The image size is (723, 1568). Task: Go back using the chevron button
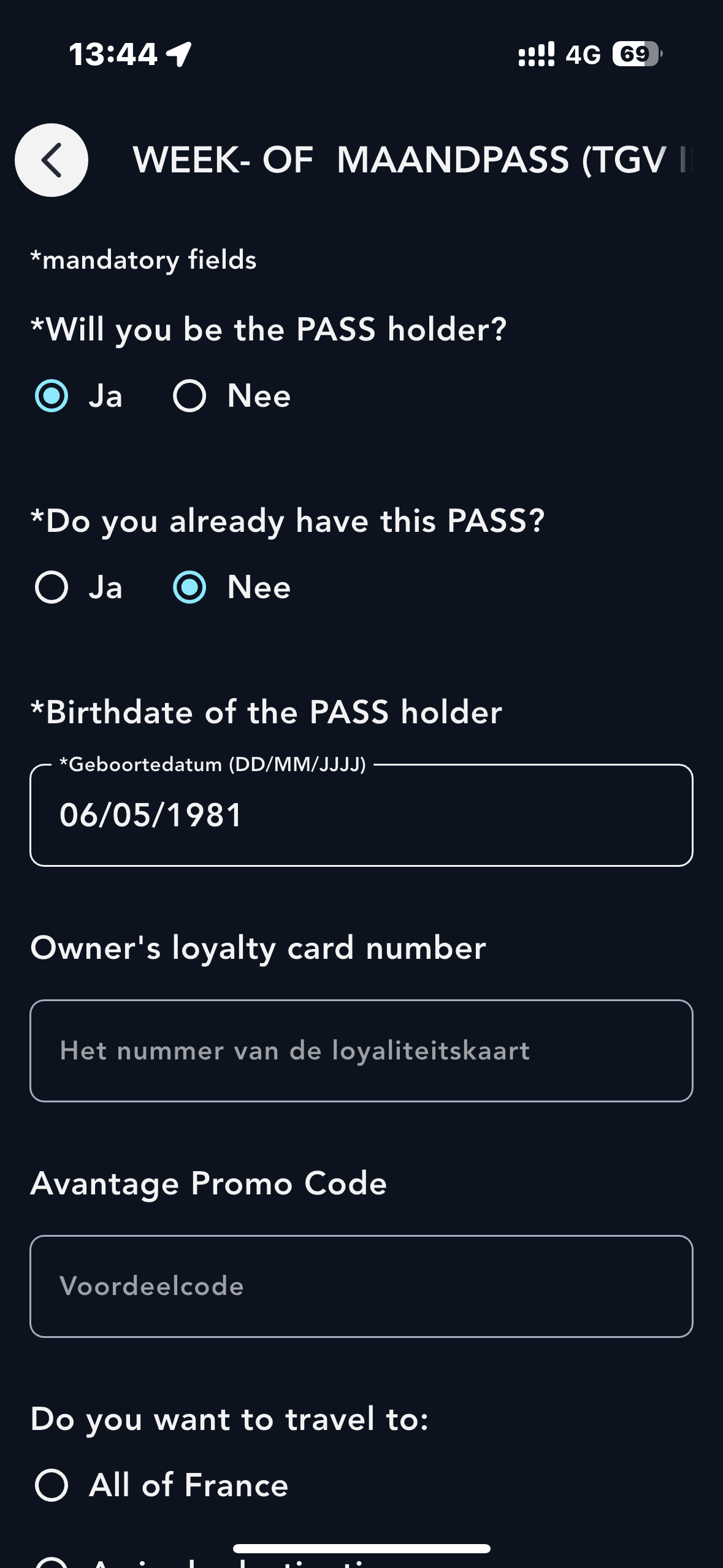pyautogui.click(x=52, y=160)
